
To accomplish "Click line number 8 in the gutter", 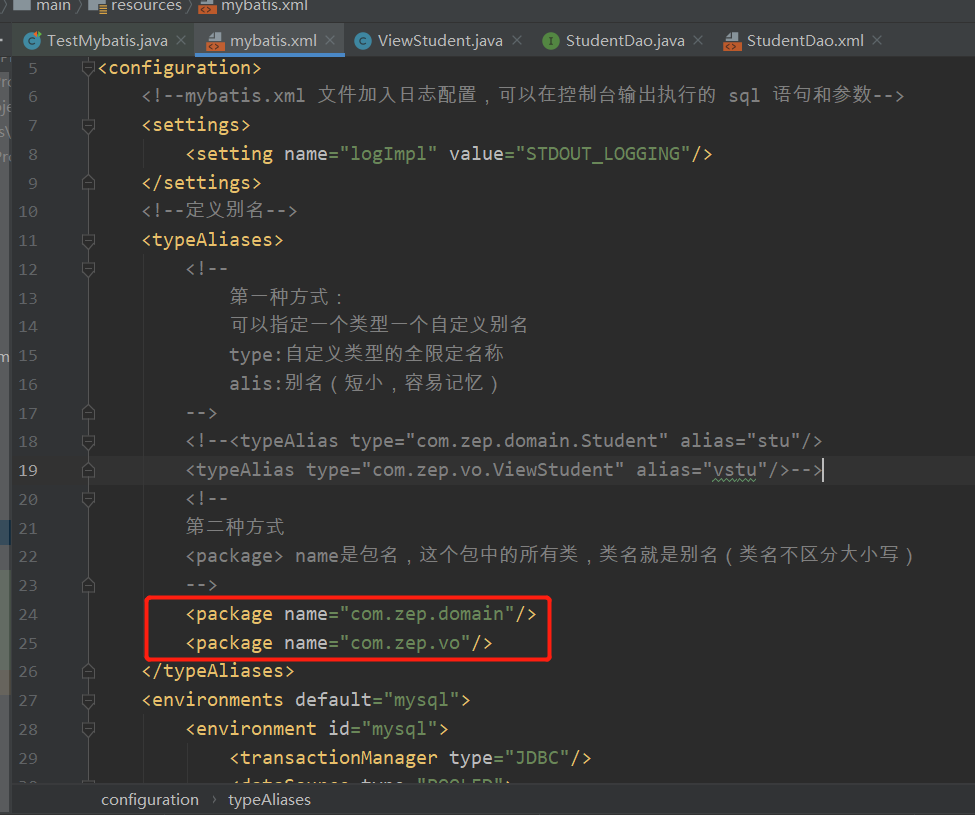I will (x=33, y=154).
